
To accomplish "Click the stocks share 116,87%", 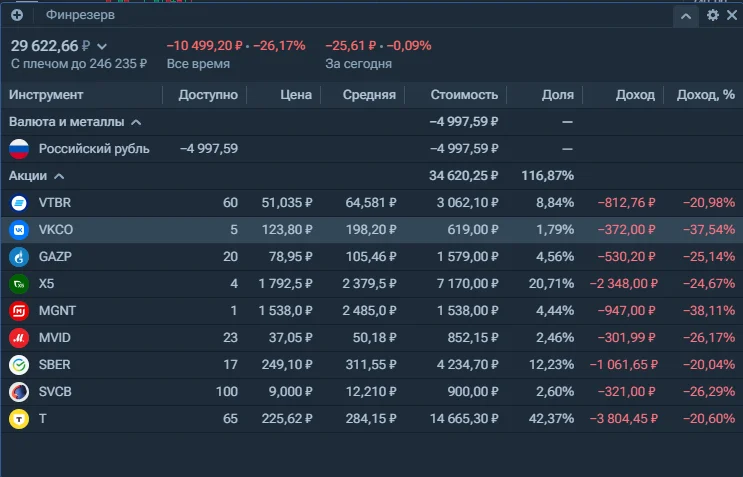I will [x=547, y=176].
